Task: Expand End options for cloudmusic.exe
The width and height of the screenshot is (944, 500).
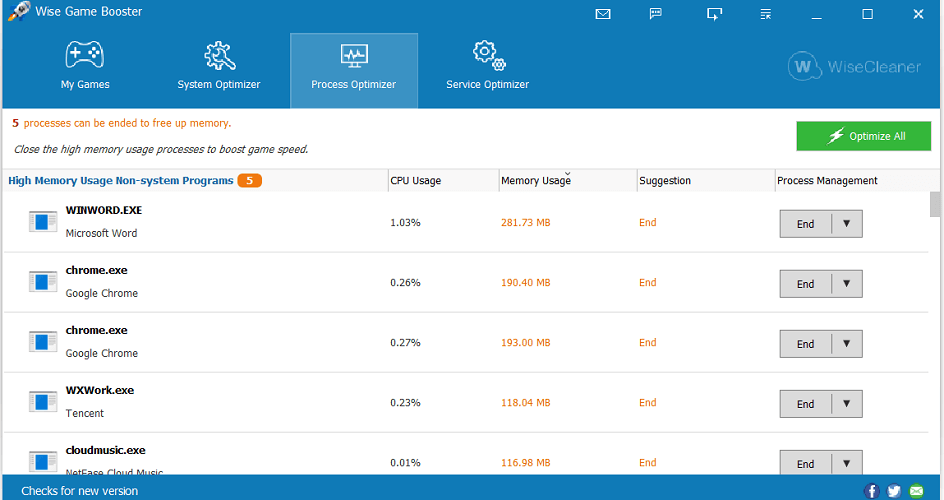Action: 846,462
